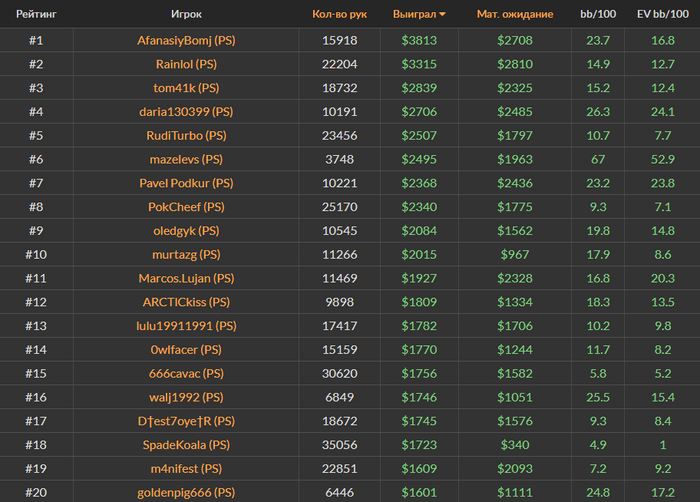Click the Рейтинг column header
This screenshot has width=700, height=502.
tap(36, 15)
